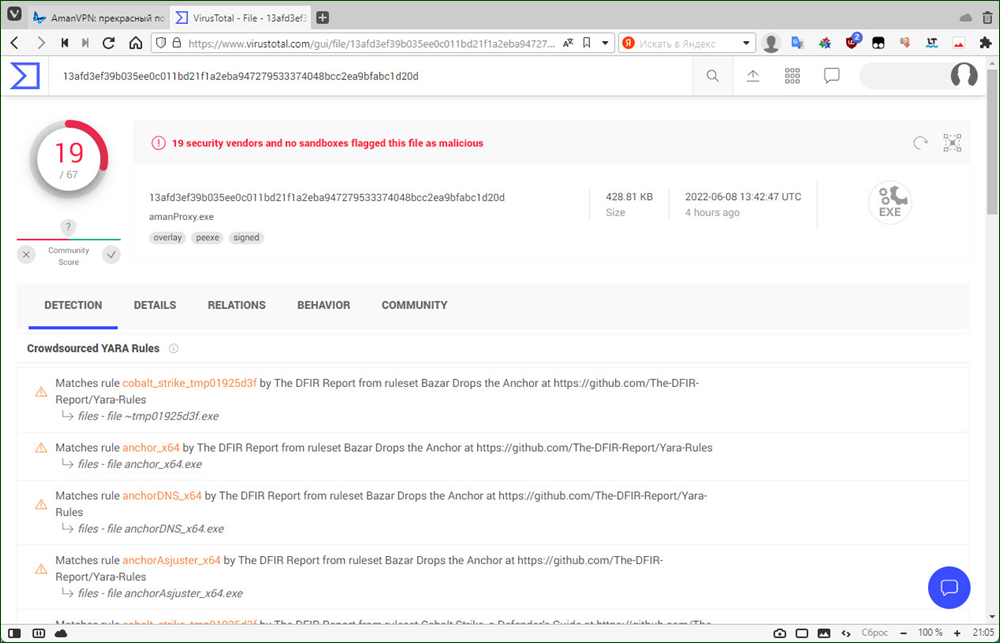Open the Google Translate extension
The image size is (1000, 643).
pos(797,43)
